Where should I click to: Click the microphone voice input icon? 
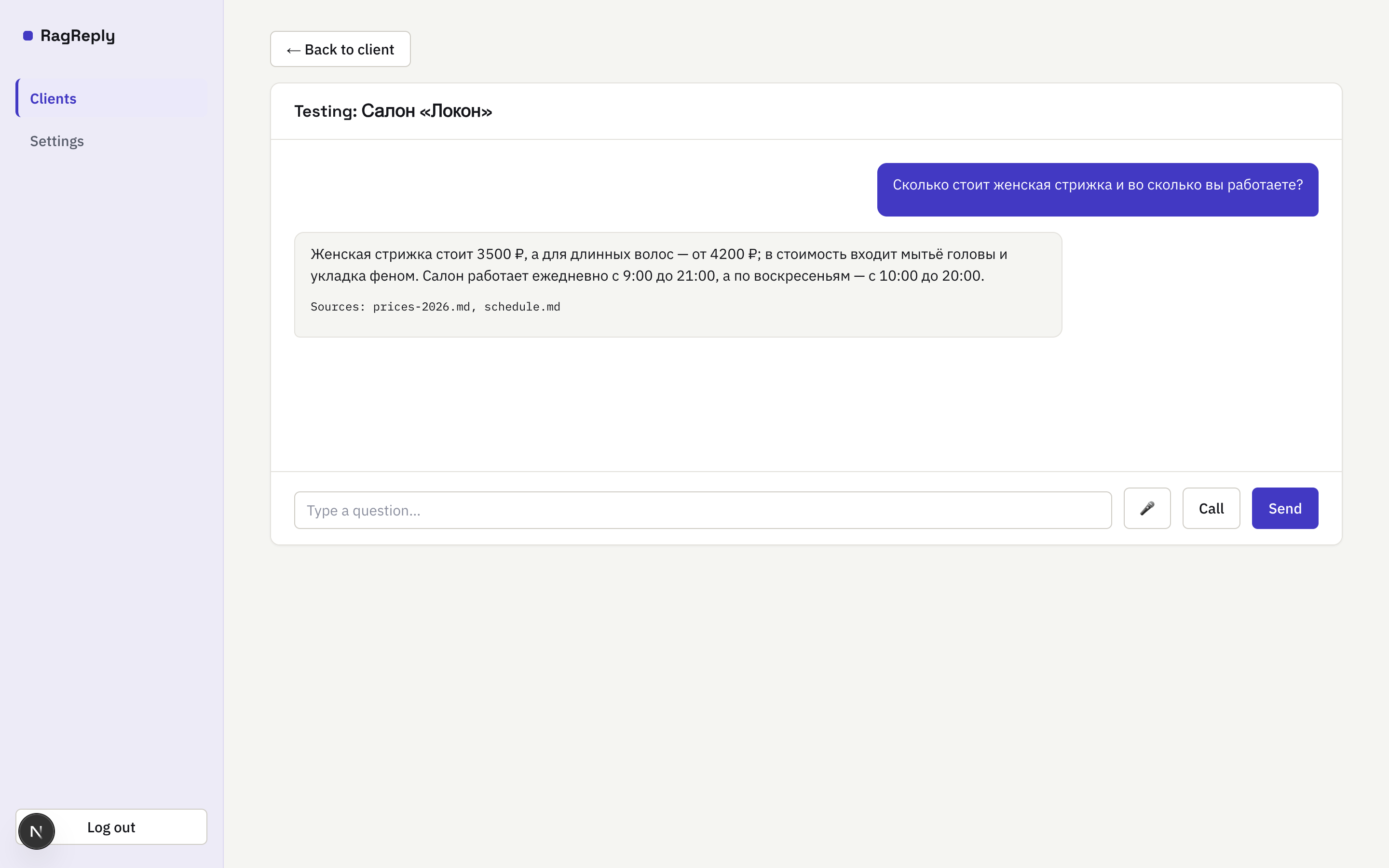pos(1147,508)
